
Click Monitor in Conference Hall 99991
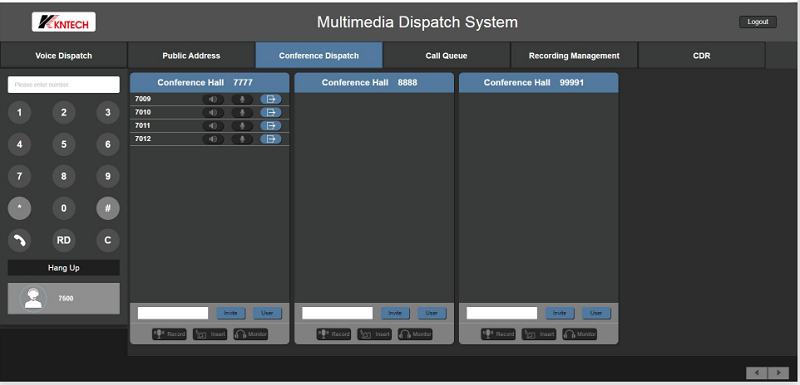click(x=579, y=334)
